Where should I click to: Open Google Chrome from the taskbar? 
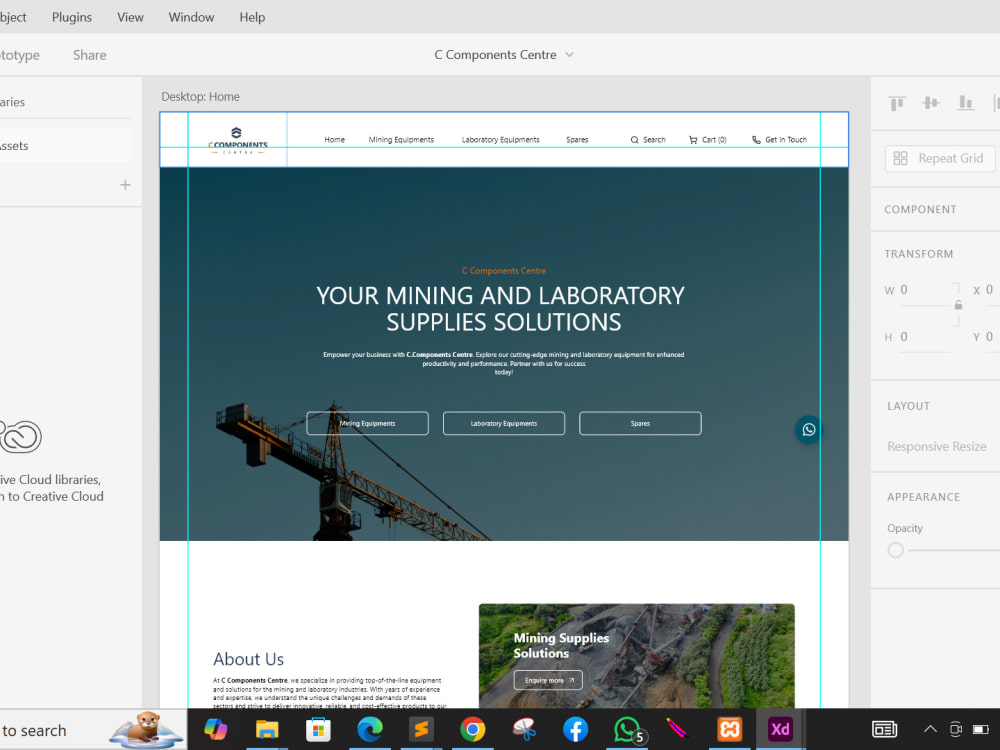click(473, 729)
